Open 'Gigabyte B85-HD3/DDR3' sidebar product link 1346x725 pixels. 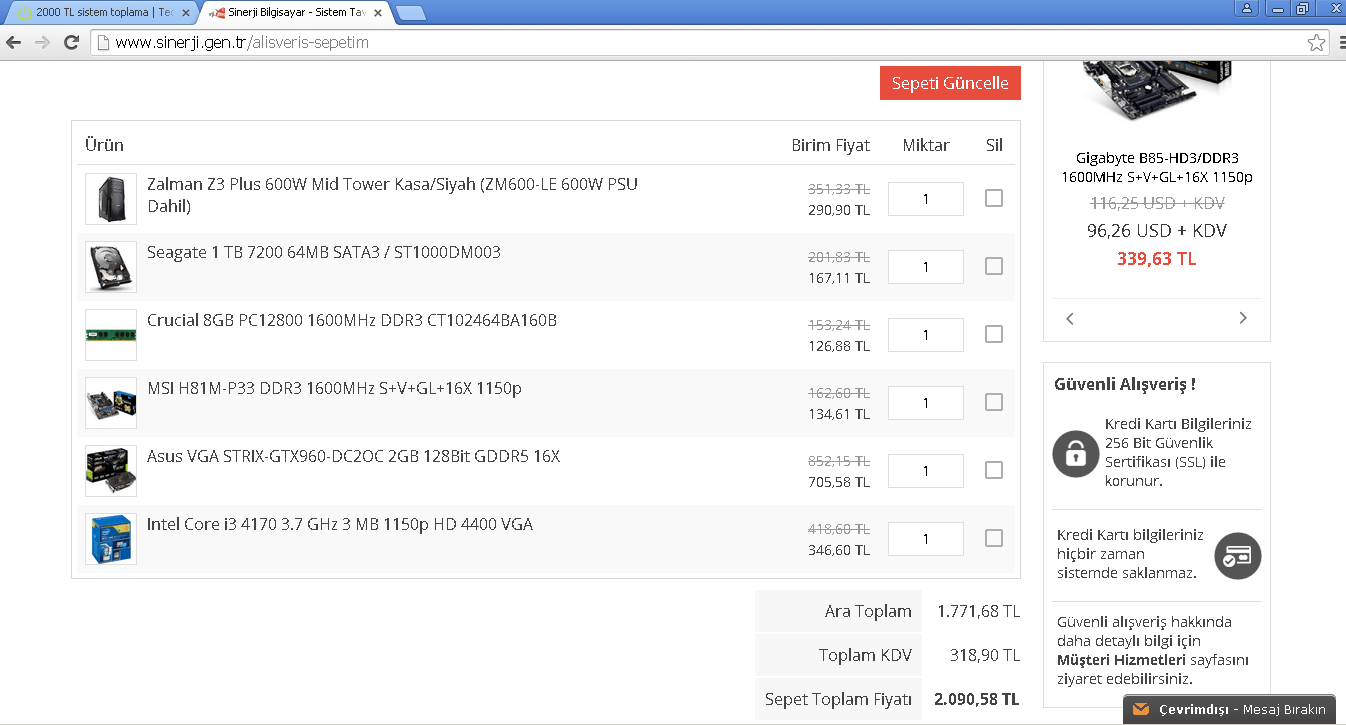1157,167
